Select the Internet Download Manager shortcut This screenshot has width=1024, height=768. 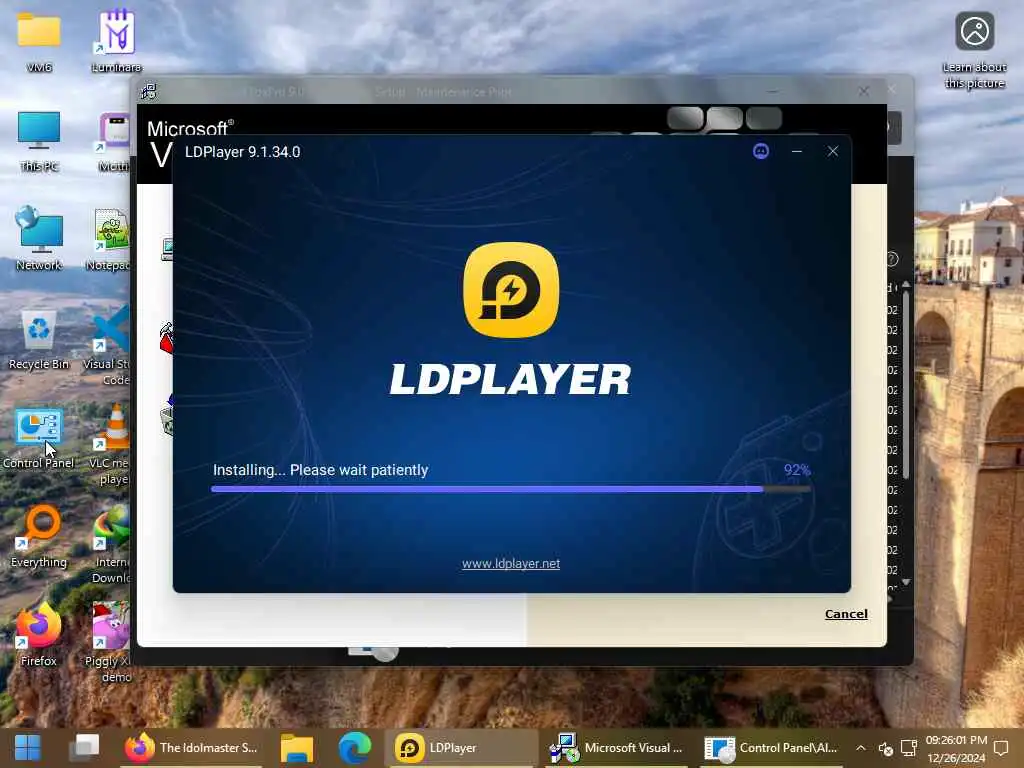111,545
